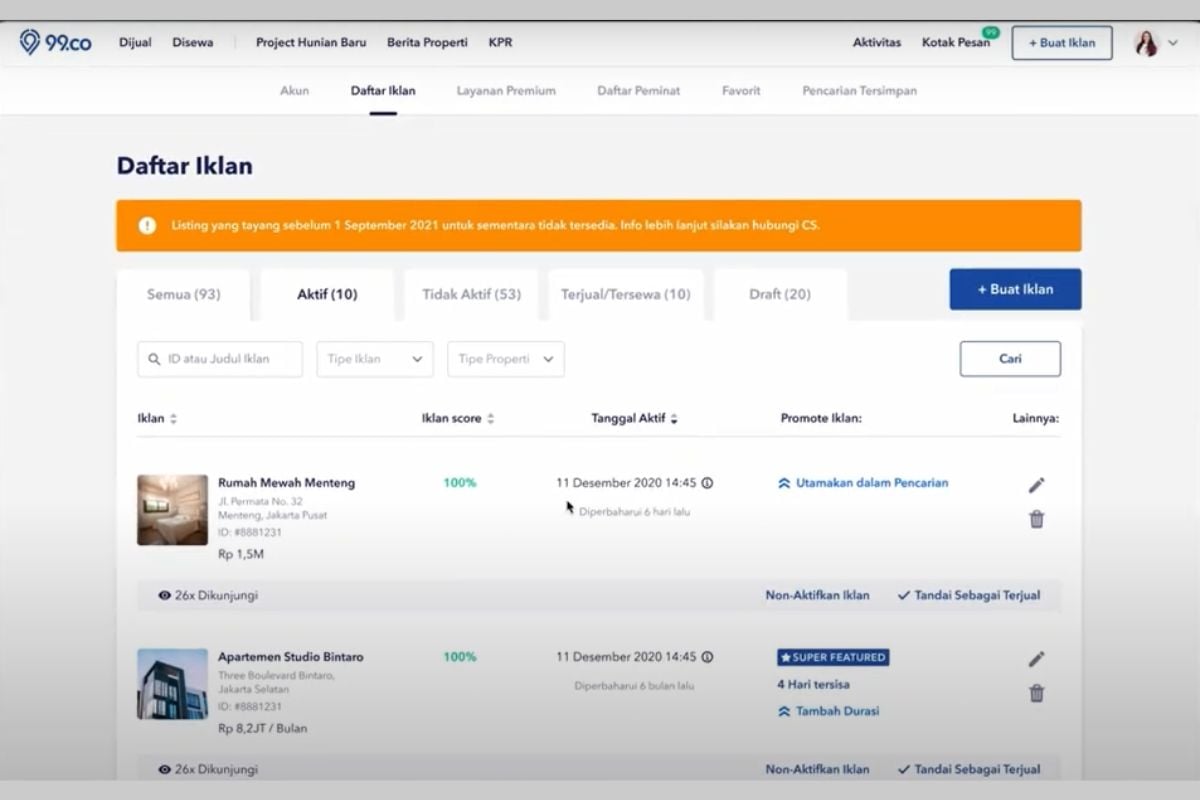Open Rumah Mewah Menteng thumbnail

tap(172, 510)
